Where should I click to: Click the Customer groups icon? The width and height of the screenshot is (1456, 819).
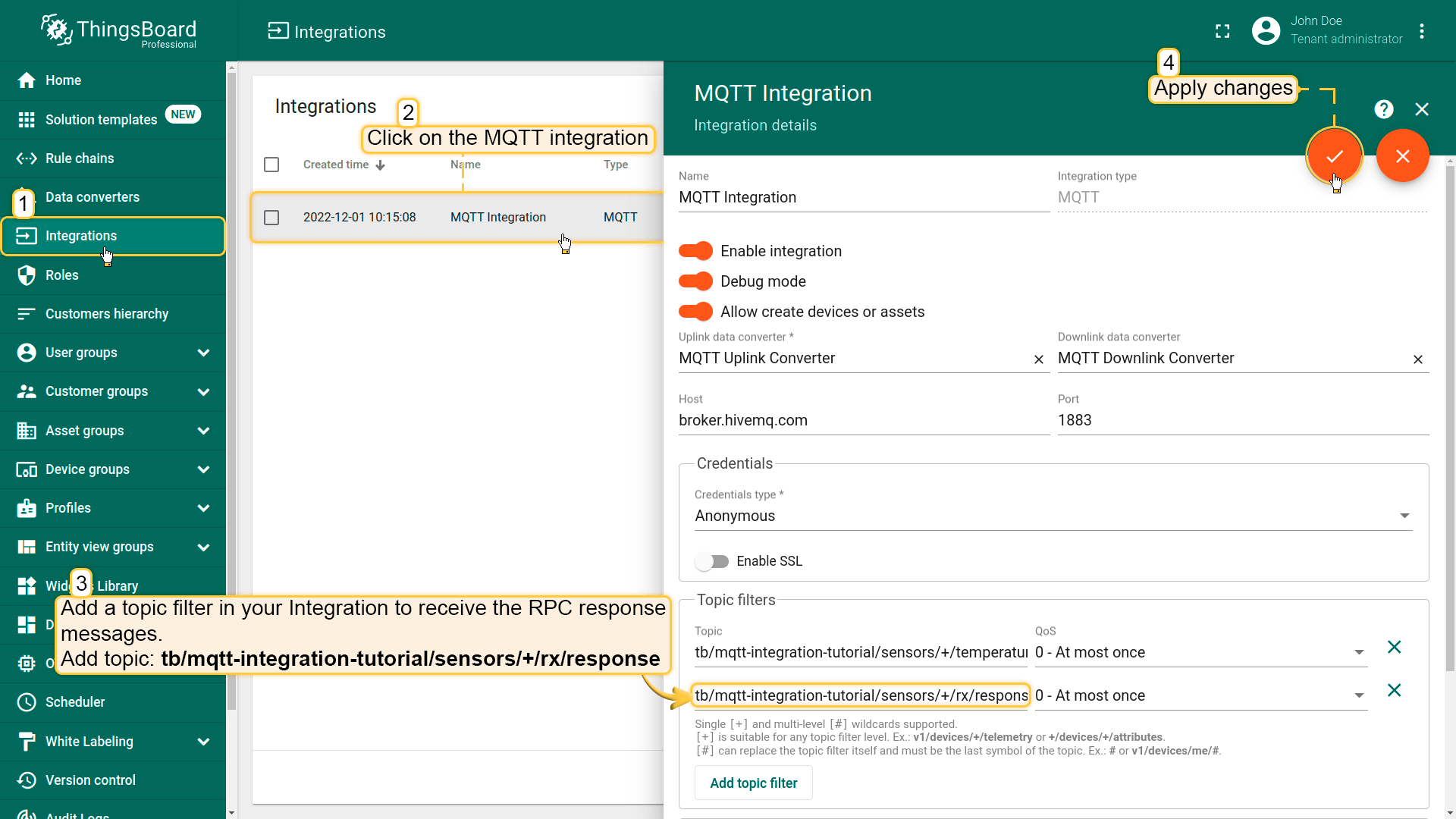(27, 391)
